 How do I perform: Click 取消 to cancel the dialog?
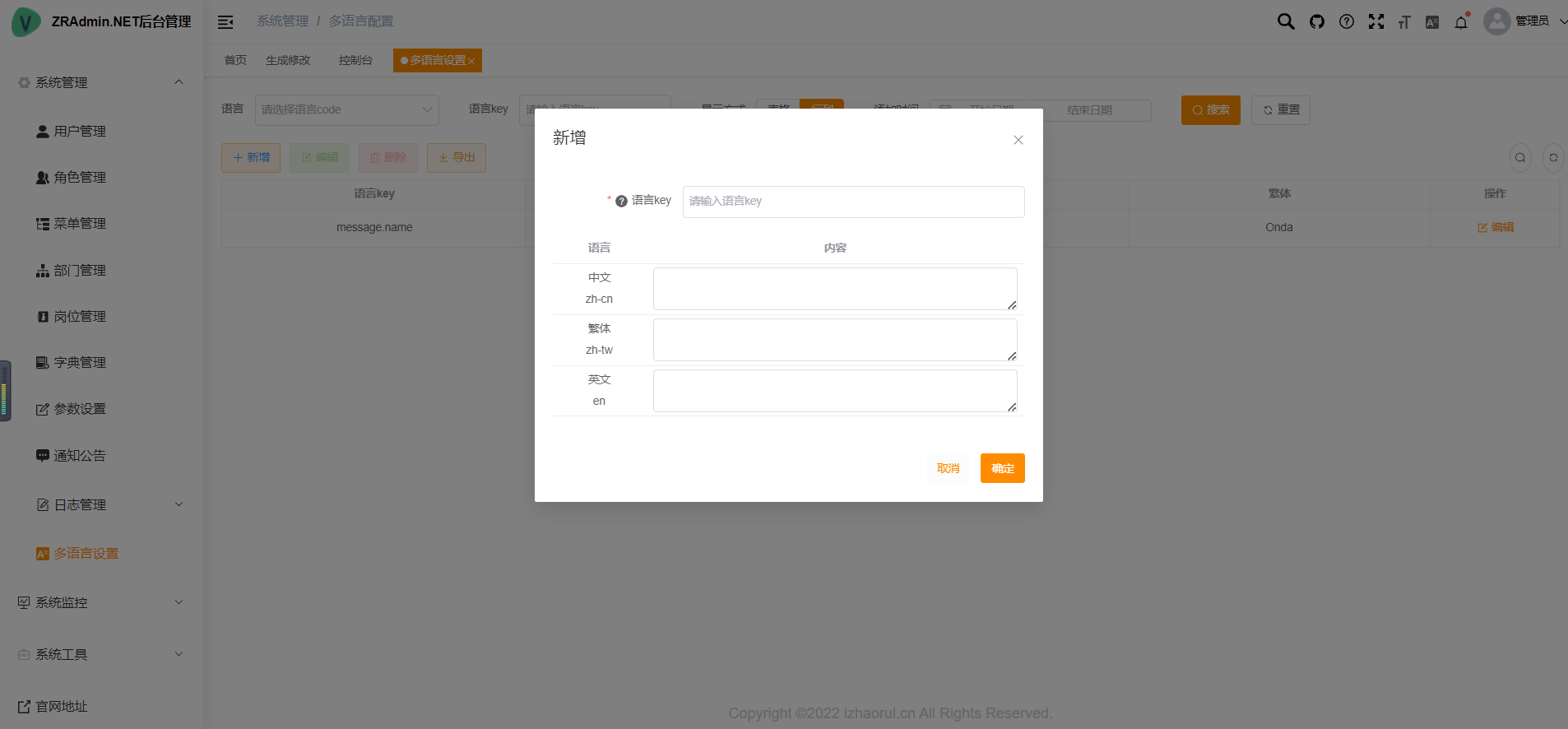point(948,468)
